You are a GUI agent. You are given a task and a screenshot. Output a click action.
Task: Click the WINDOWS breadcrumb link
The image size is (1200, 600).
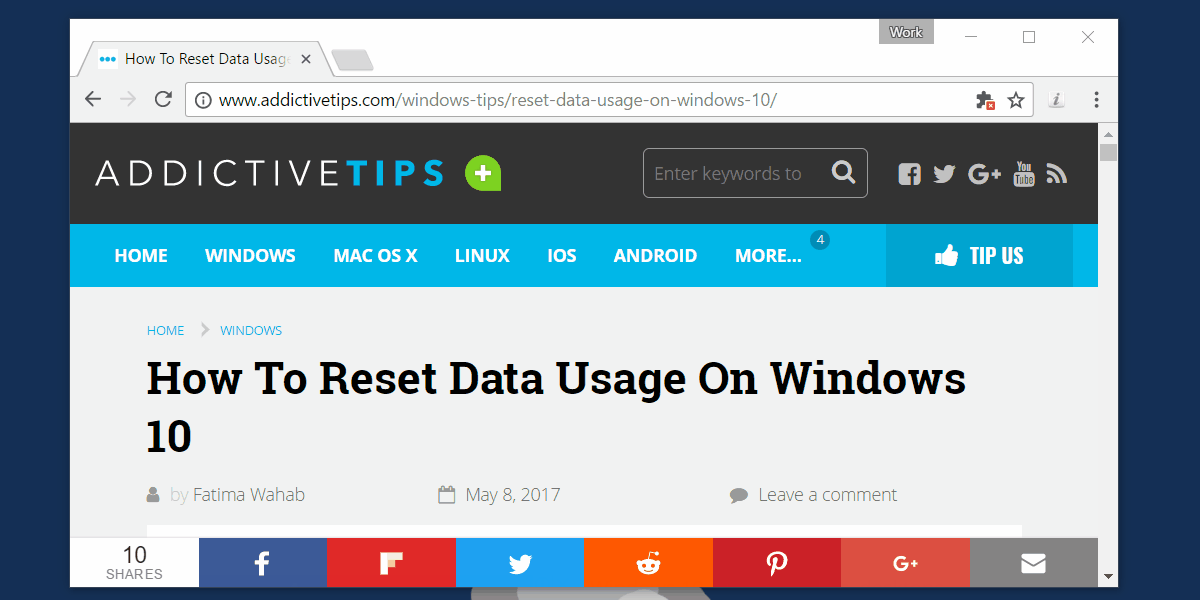251,330
